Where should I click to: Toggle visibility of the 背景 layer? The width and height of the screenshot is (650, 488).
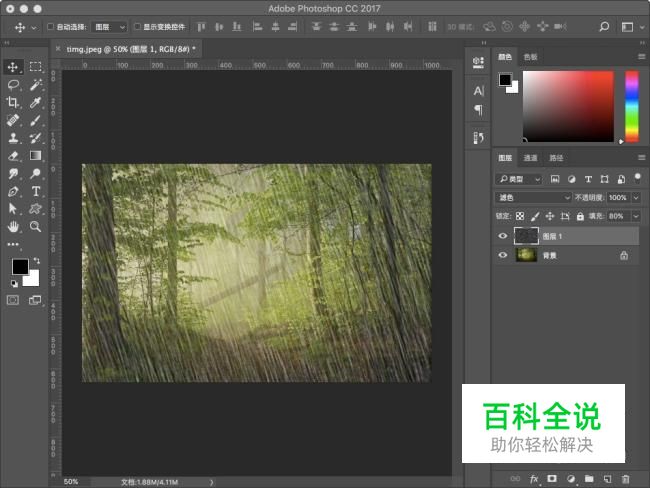502,256
